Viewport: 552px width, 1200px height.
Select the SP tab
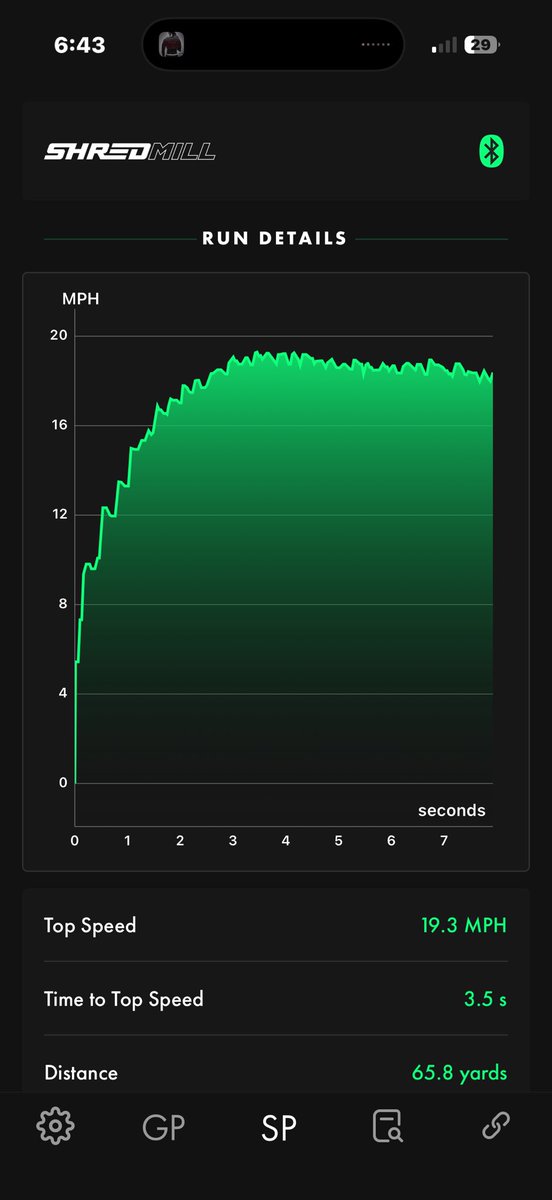(x=279, y=1128)
